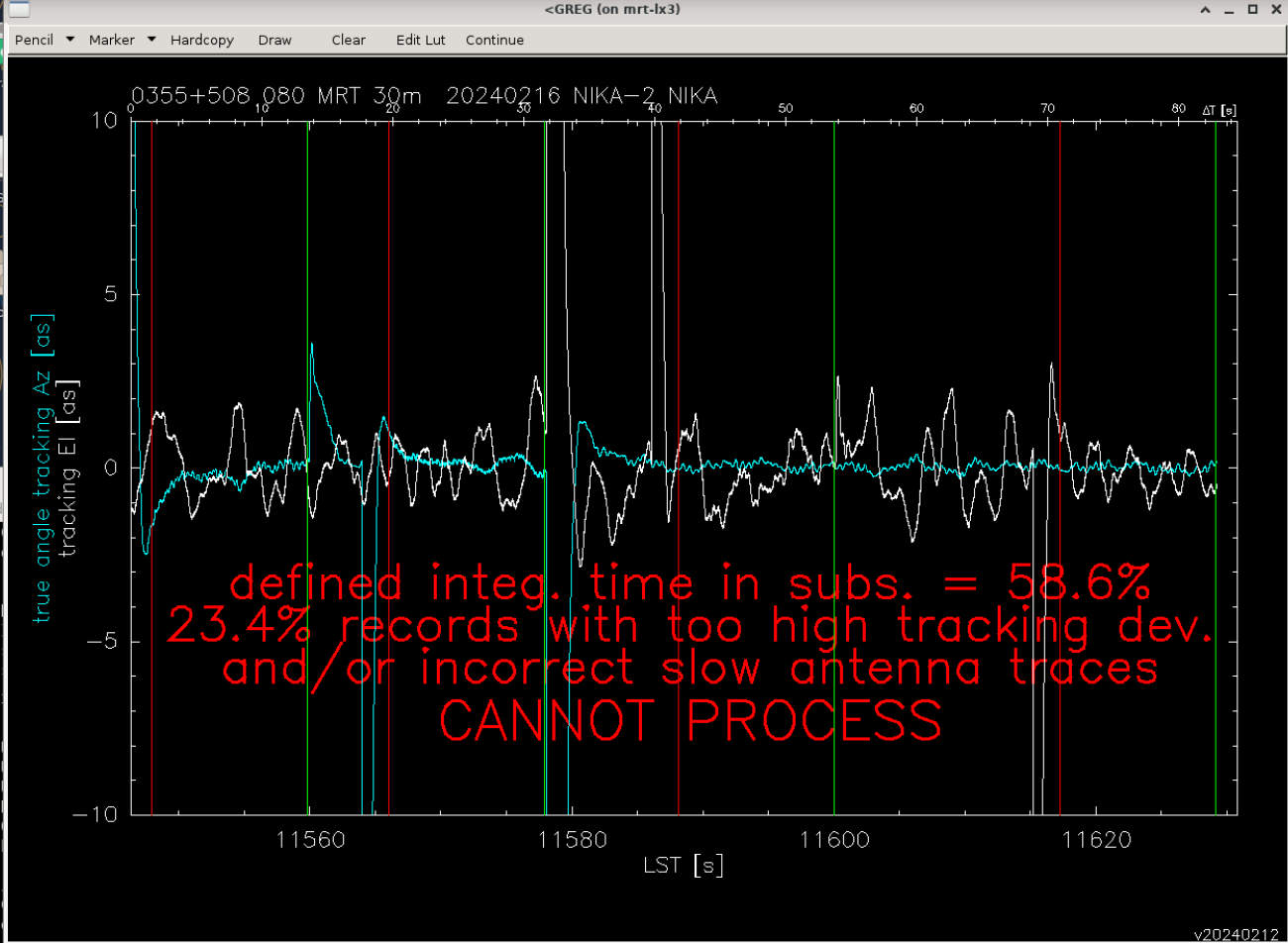The image size is (1288, 943).
Task: Click the LST [s] x-axis label
Action: tap(683, 865)
